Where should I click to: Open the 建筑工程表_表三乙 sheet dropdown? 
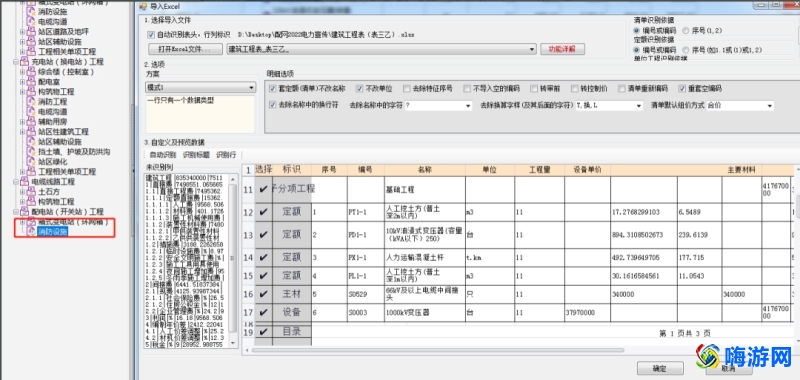(x=532, y=49)
